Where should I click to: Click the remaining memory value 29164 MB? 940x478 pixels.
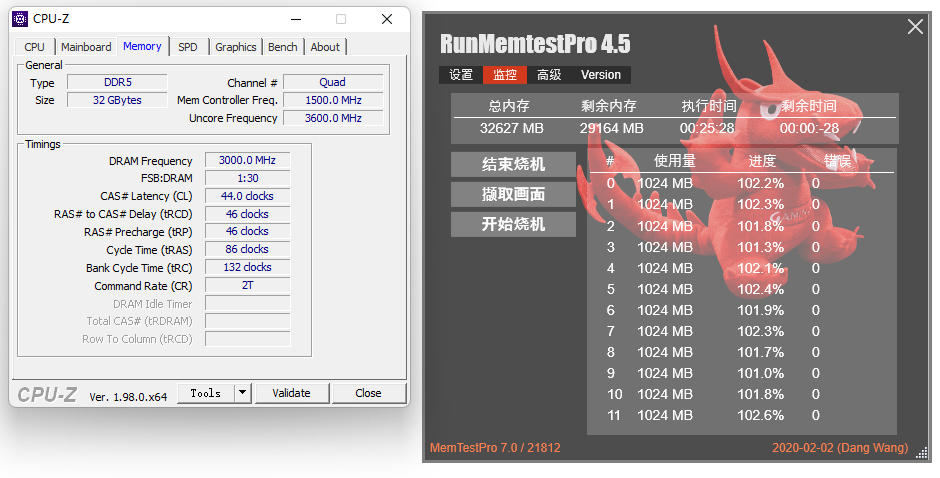[x=611, y=128]
